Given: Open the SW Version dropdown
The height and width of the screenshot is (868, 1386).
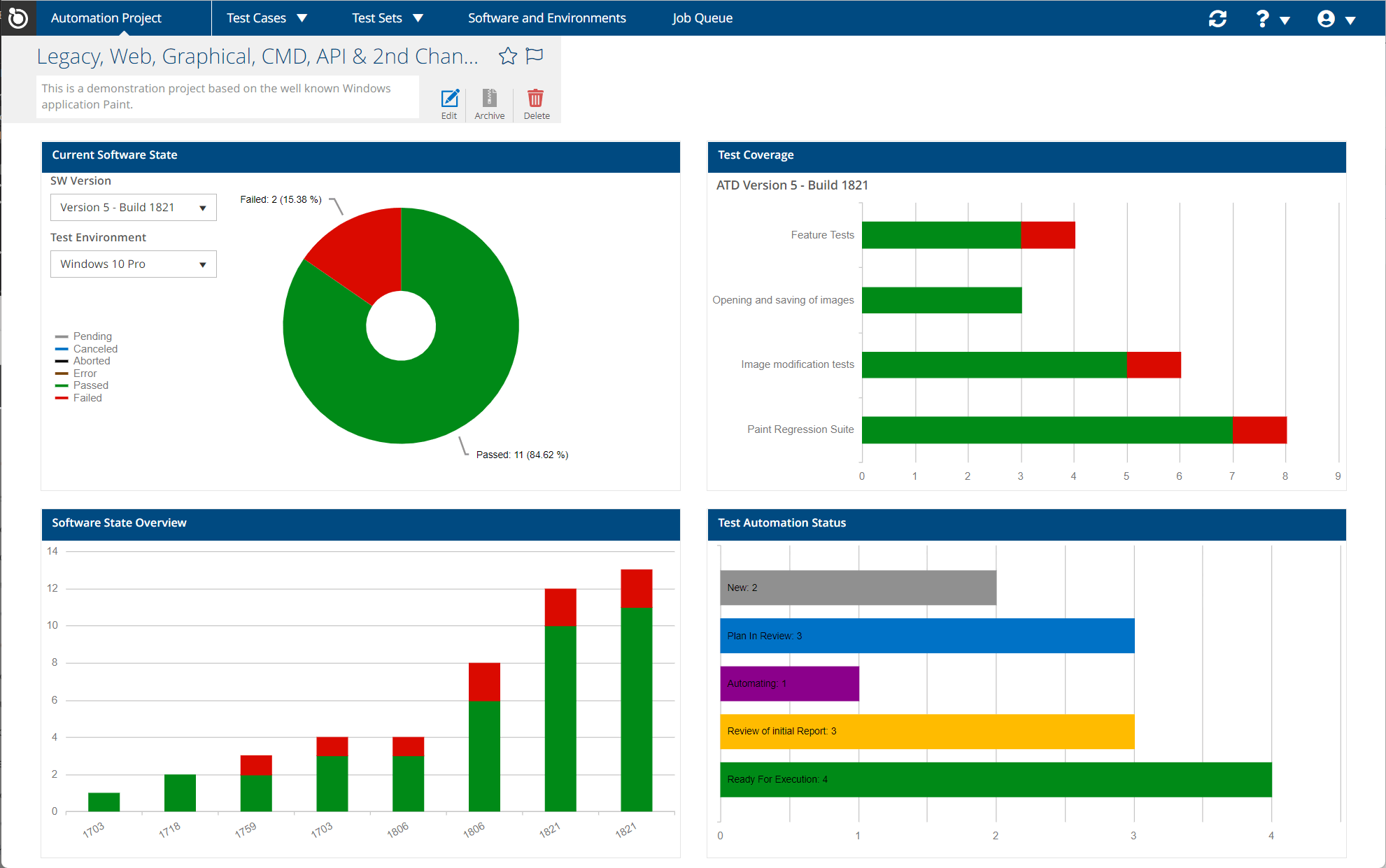Looking at the screenshot, I should (133, 208).
